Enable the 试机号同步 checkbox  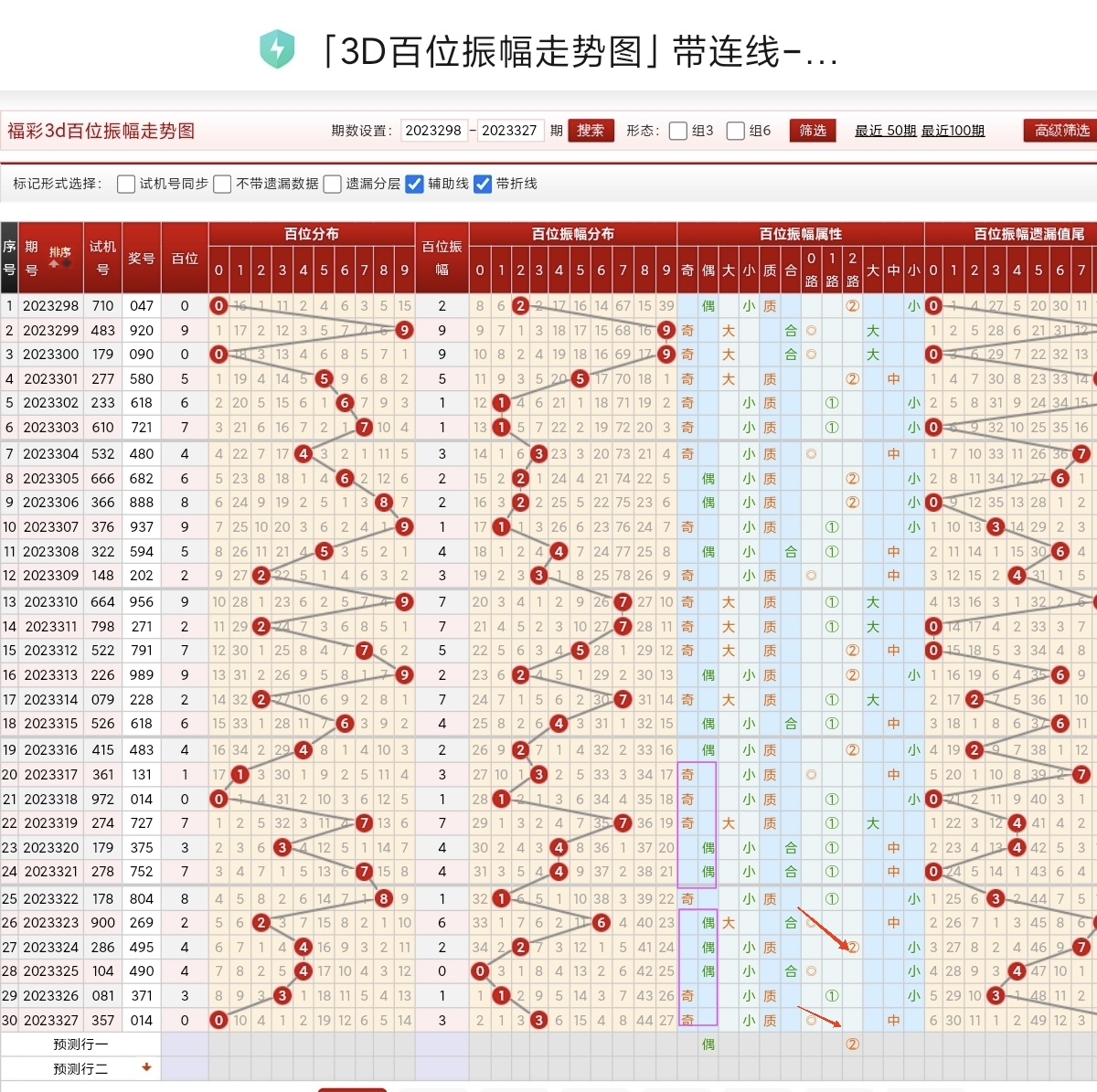click(x=126, y=184)
